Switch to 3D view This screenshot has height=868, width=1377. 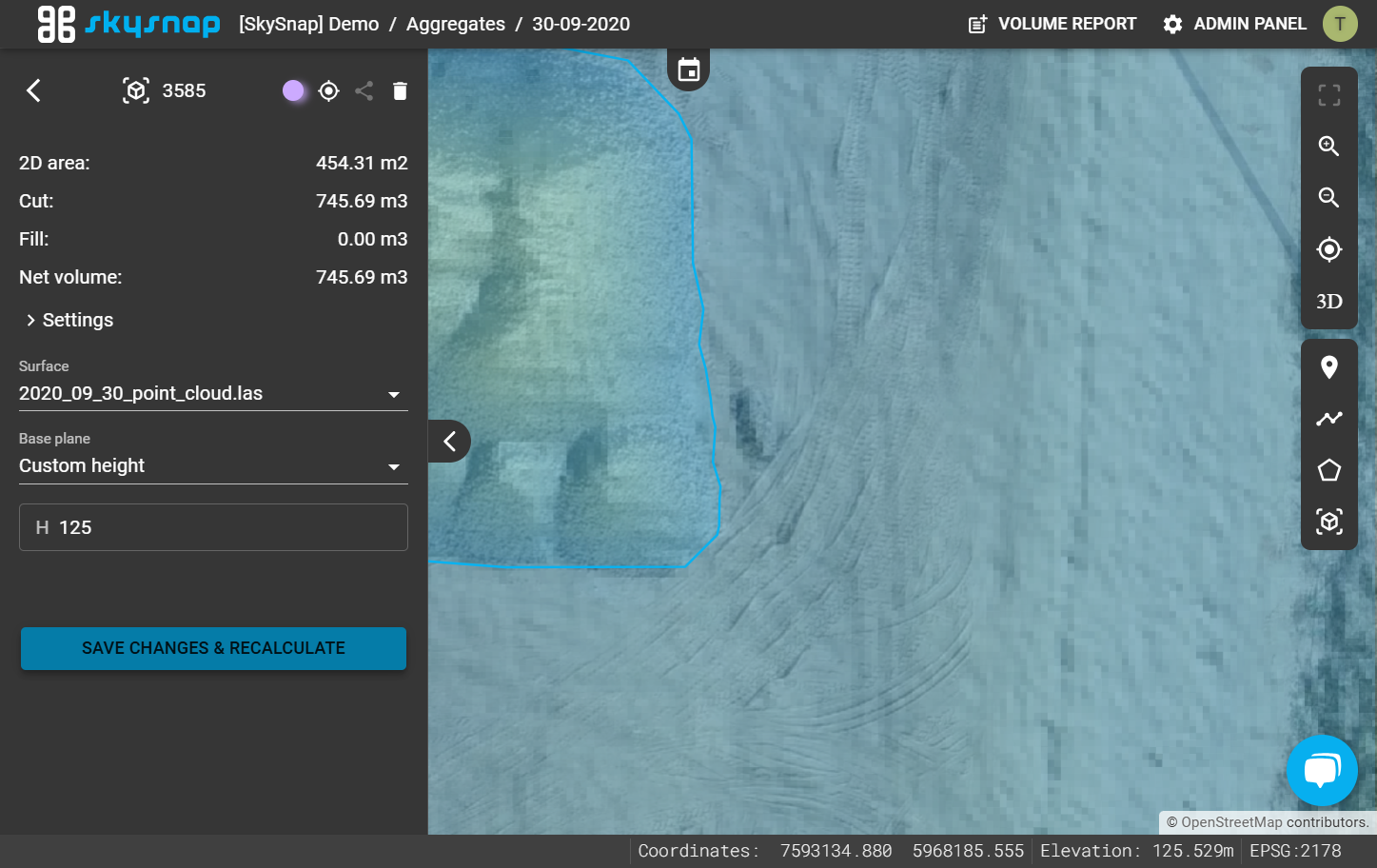pos(1329,302)
